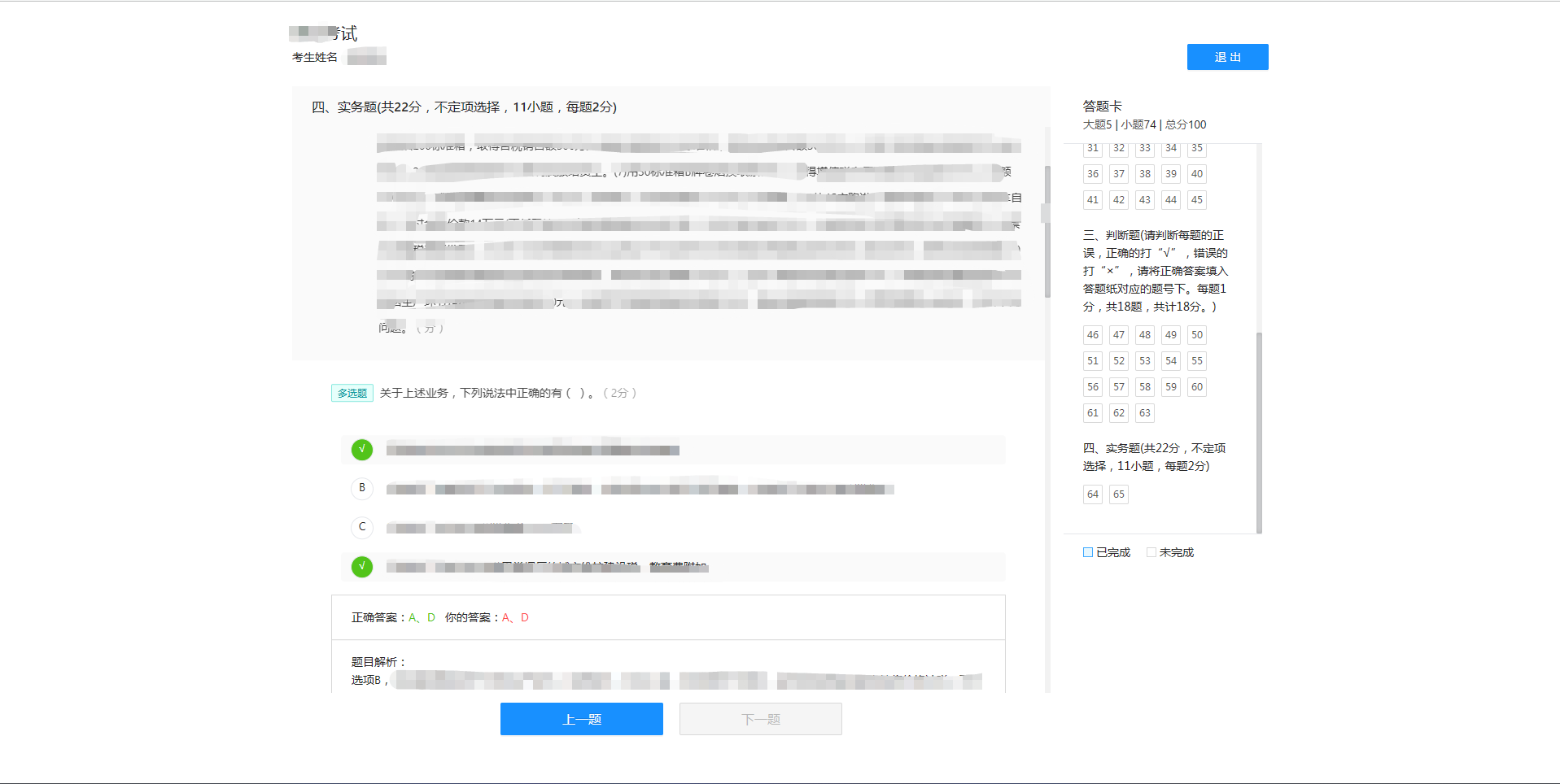Navigate to question 53

coord(1145,361)
